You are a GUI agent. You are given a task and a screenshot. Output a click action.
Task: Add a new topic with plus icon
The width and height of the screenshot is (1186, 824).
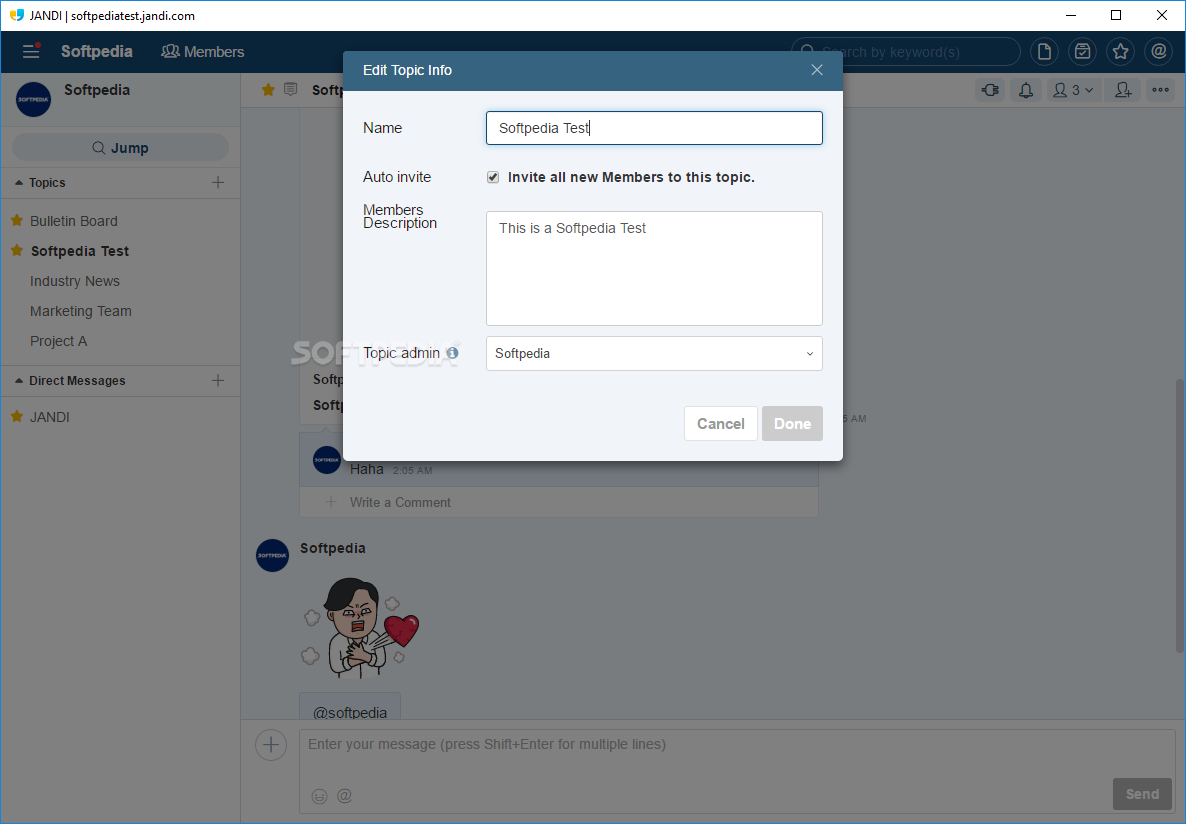tap(218, 182)
